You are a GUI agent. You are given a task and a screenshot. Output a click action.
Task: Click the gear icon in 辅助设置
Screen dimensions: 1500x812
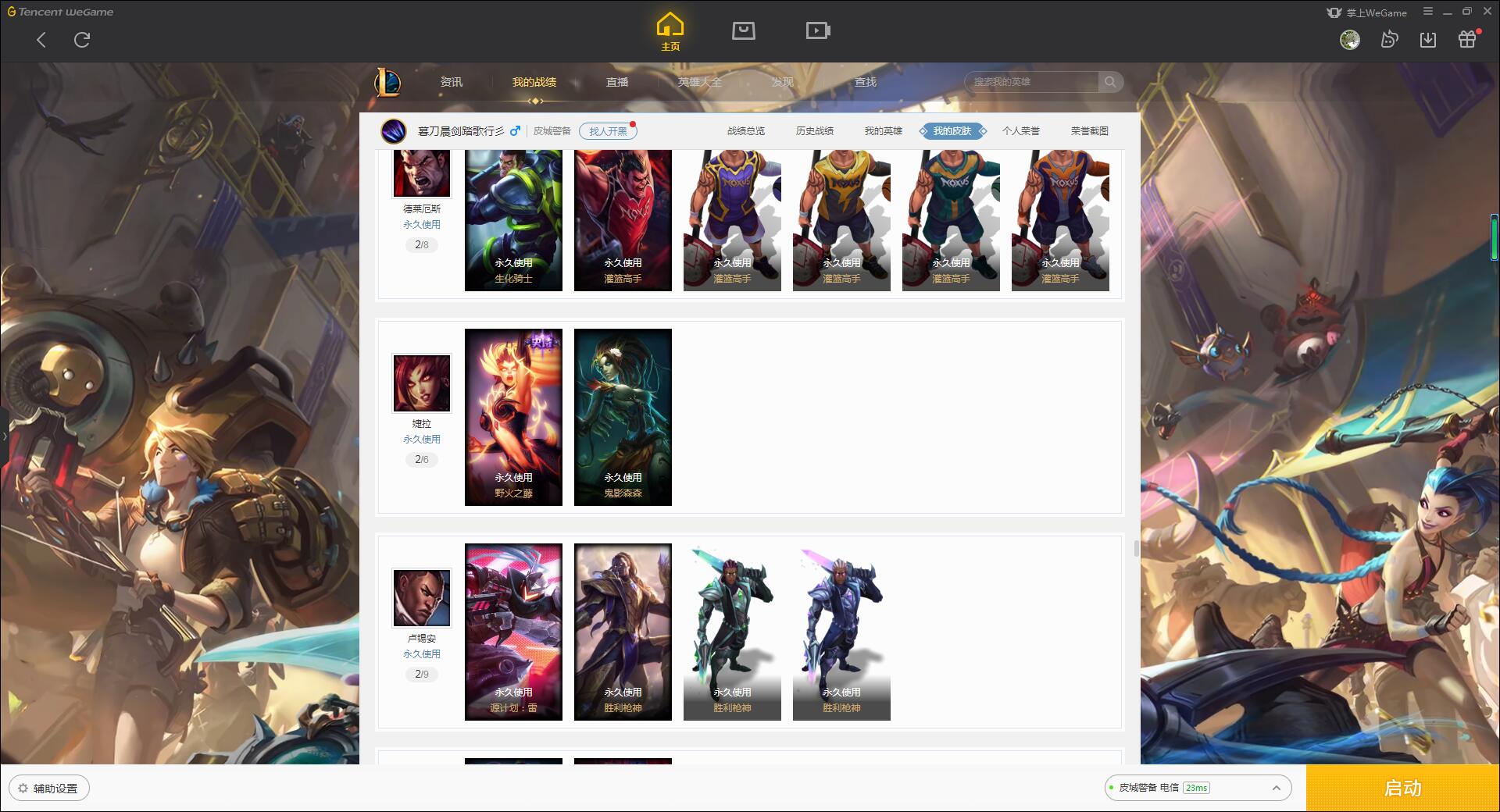pos(23,789)
